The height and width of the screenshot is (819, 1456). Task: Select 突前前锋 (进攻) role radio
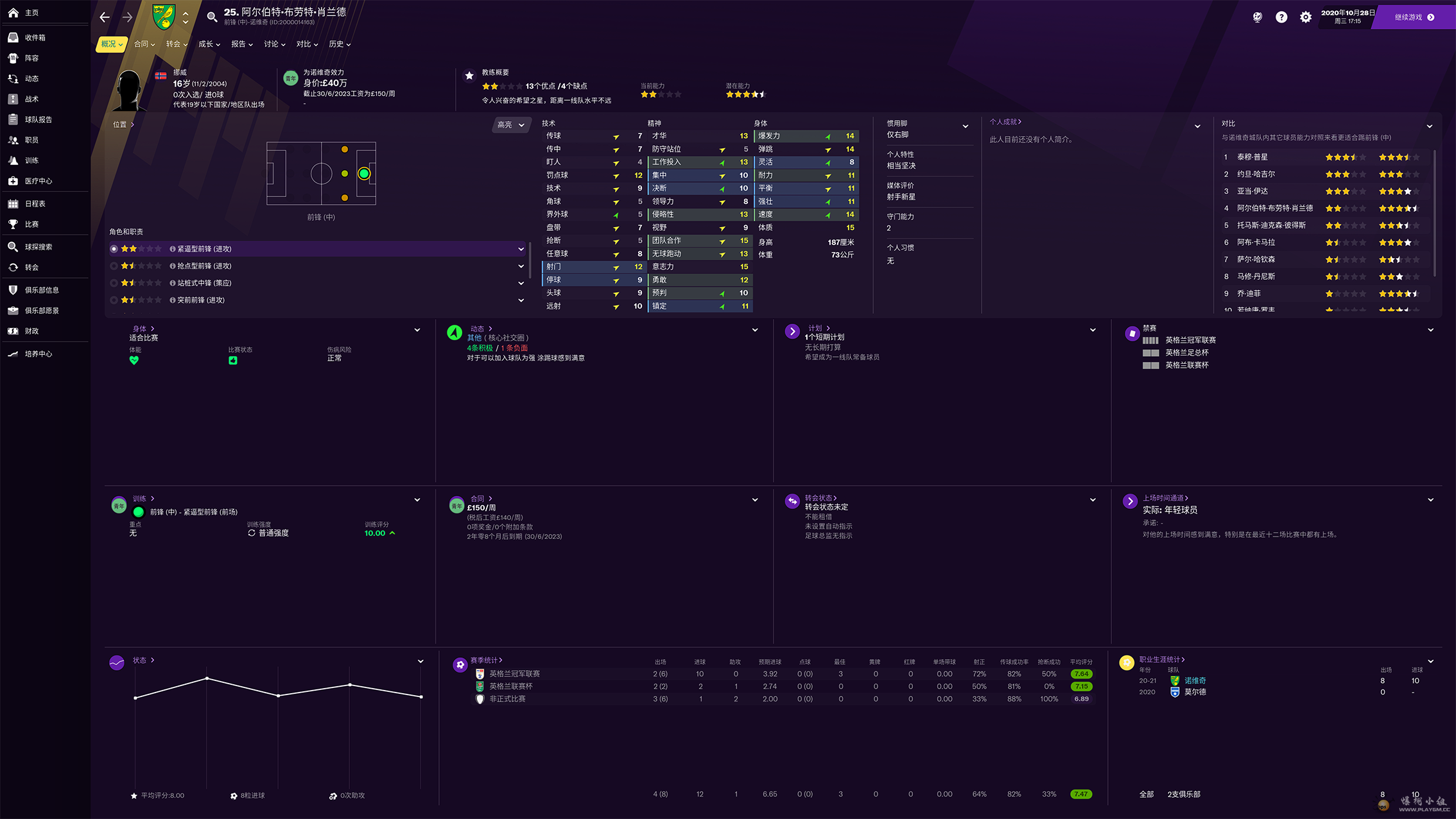point(114,300)
